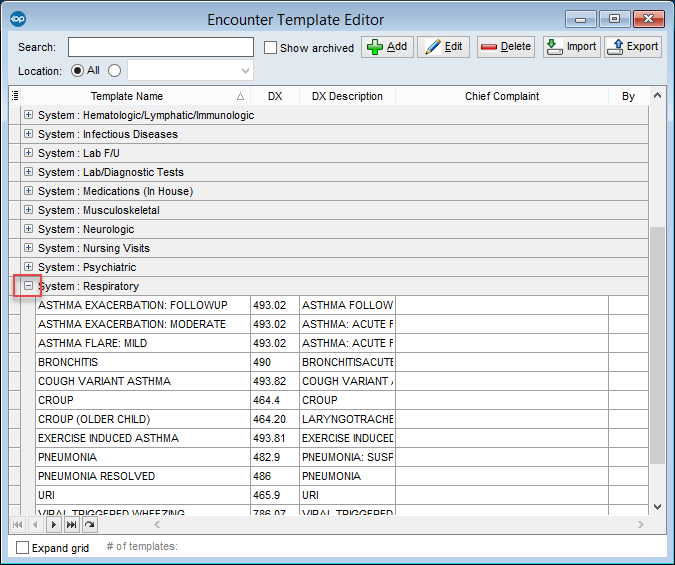The image size is (675, 565).
Task: Expand System : Lab F/U group
Action: (28, 152)
